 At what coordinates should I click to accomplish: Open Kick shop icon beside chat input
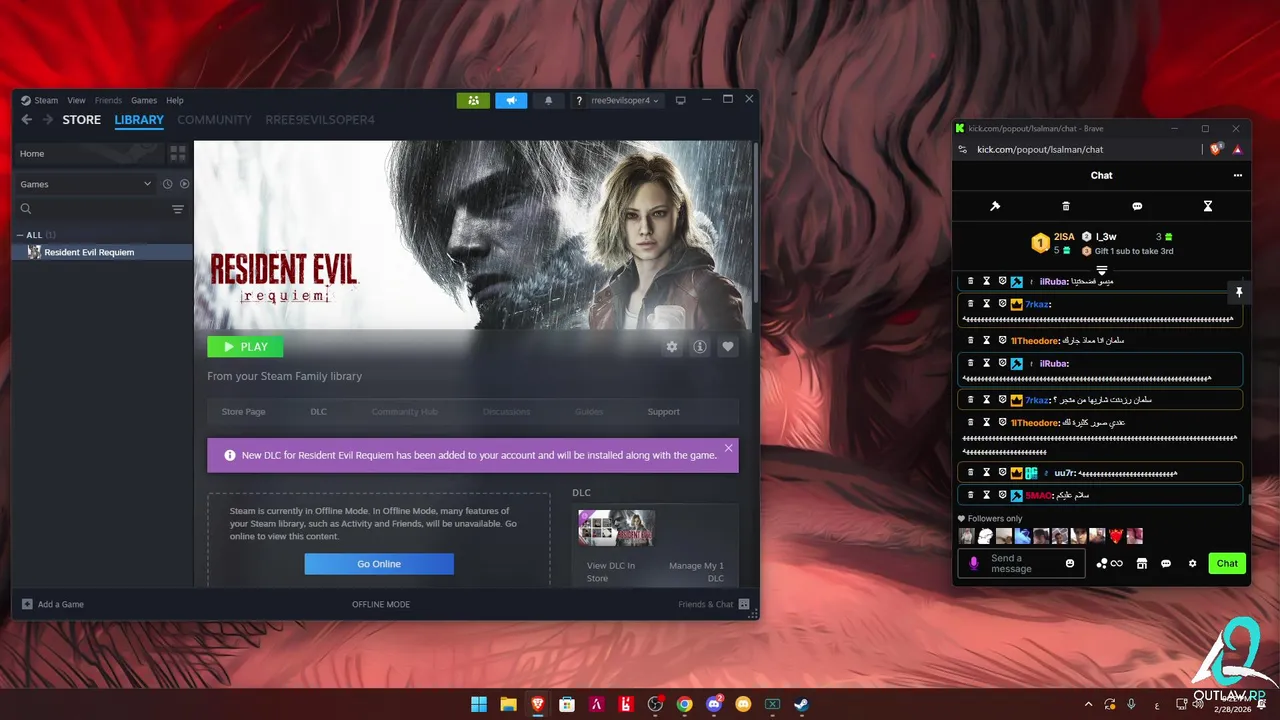point(1141,564)
